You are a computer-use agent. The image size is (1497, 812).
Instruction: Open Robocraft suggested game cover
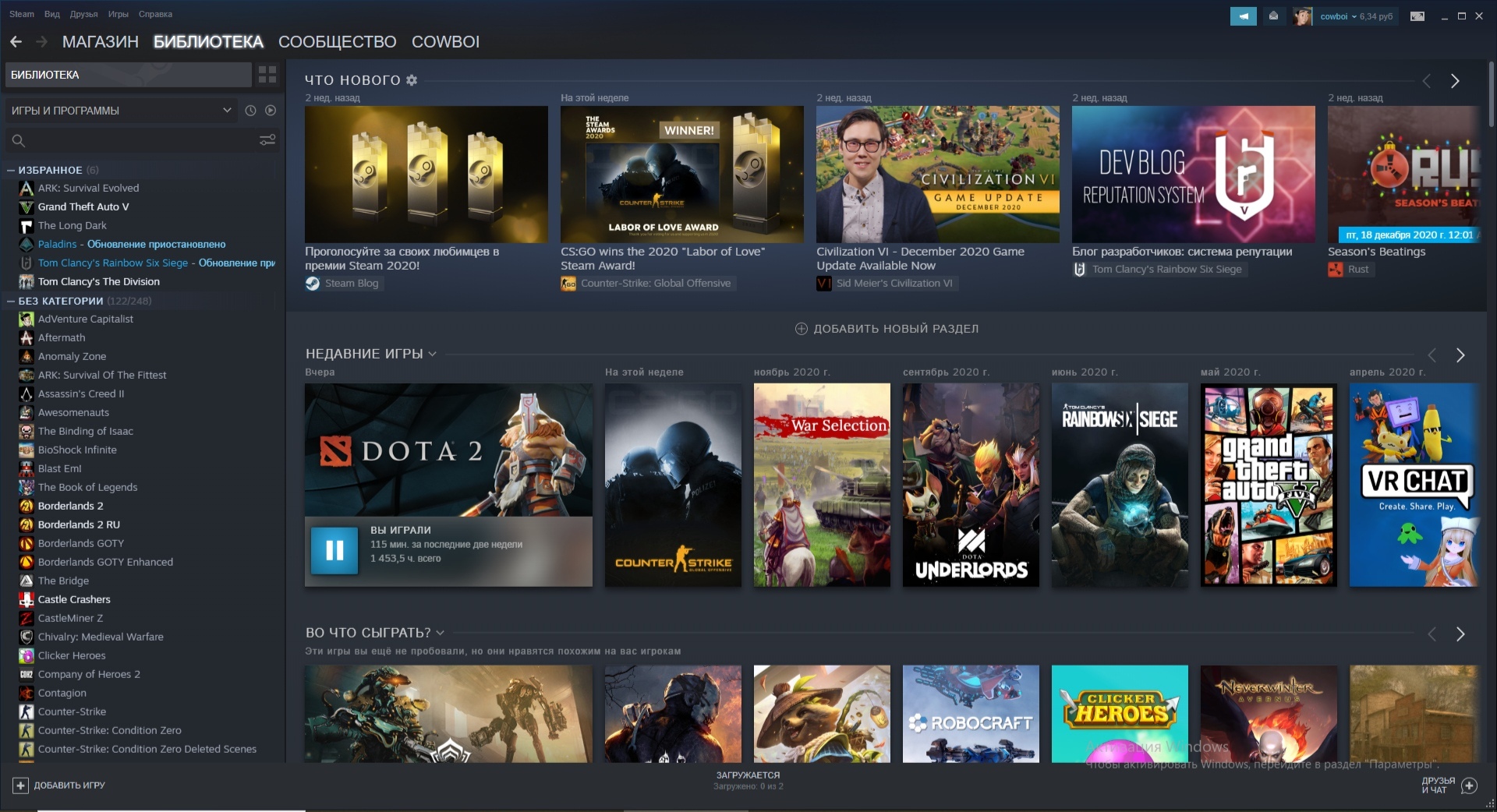971,714
